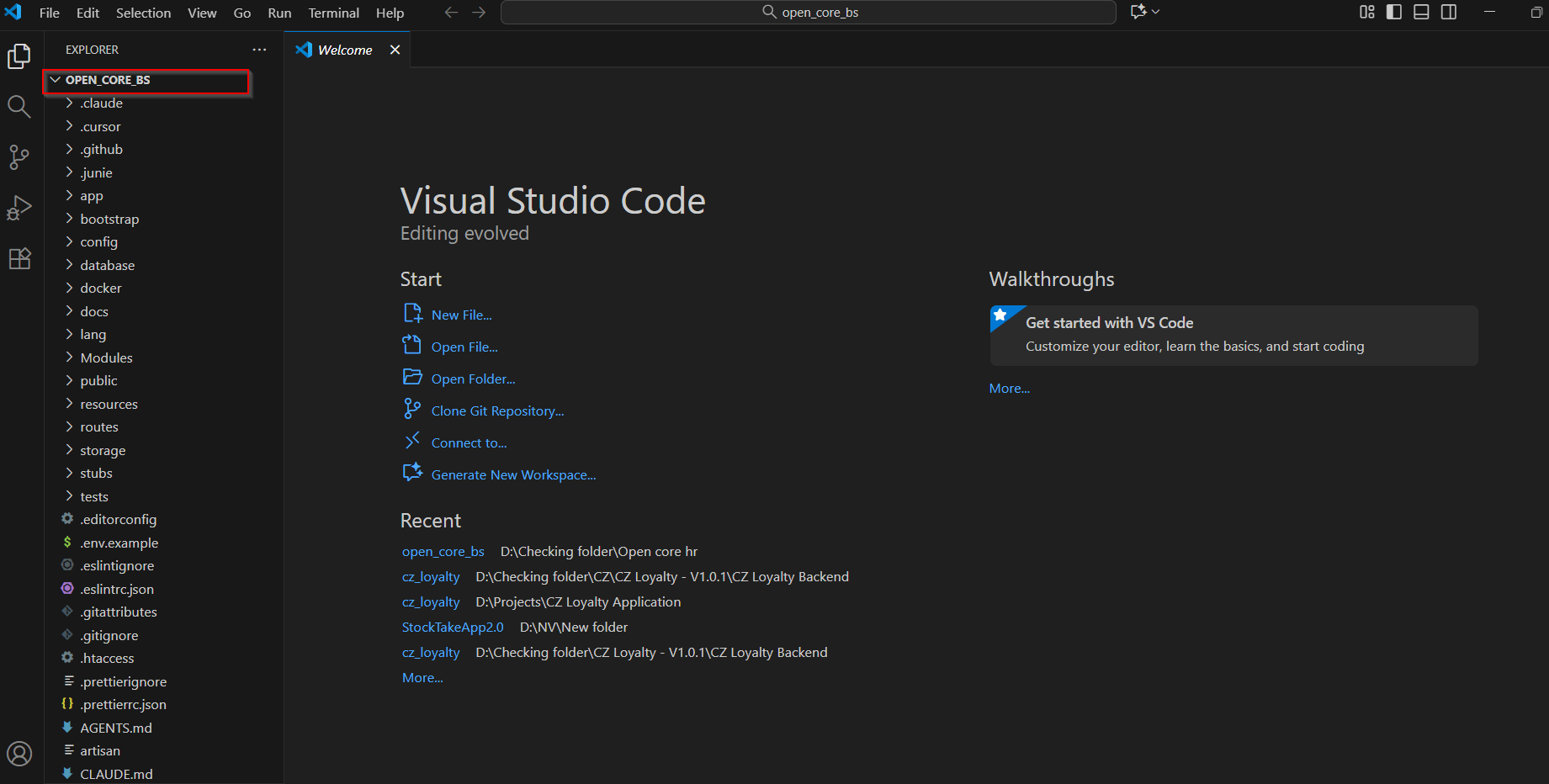Toggle the Primary Side Bar visibility
The height and width of the screenshot is (784, 1549).
pos(1394,12)
